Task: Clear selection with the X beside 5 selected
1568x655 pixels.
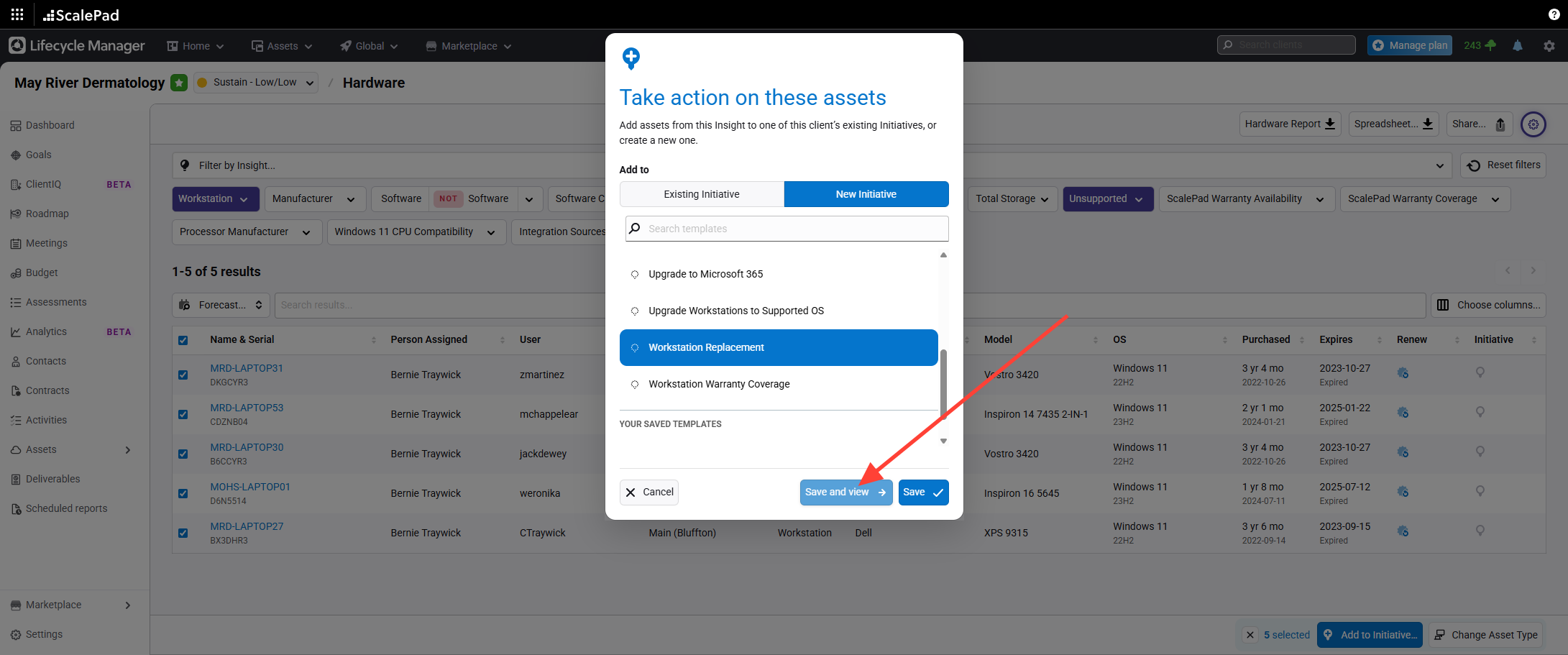Action: tap(1250, 635)
